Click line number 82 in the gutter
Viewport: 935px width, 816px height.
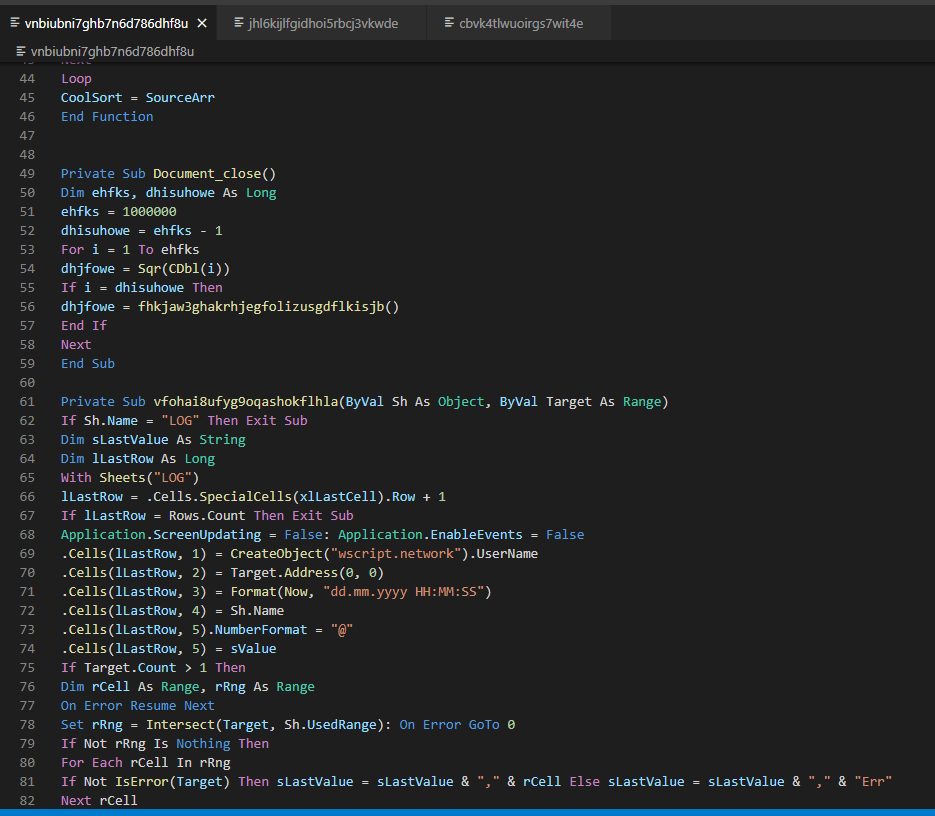27,800
